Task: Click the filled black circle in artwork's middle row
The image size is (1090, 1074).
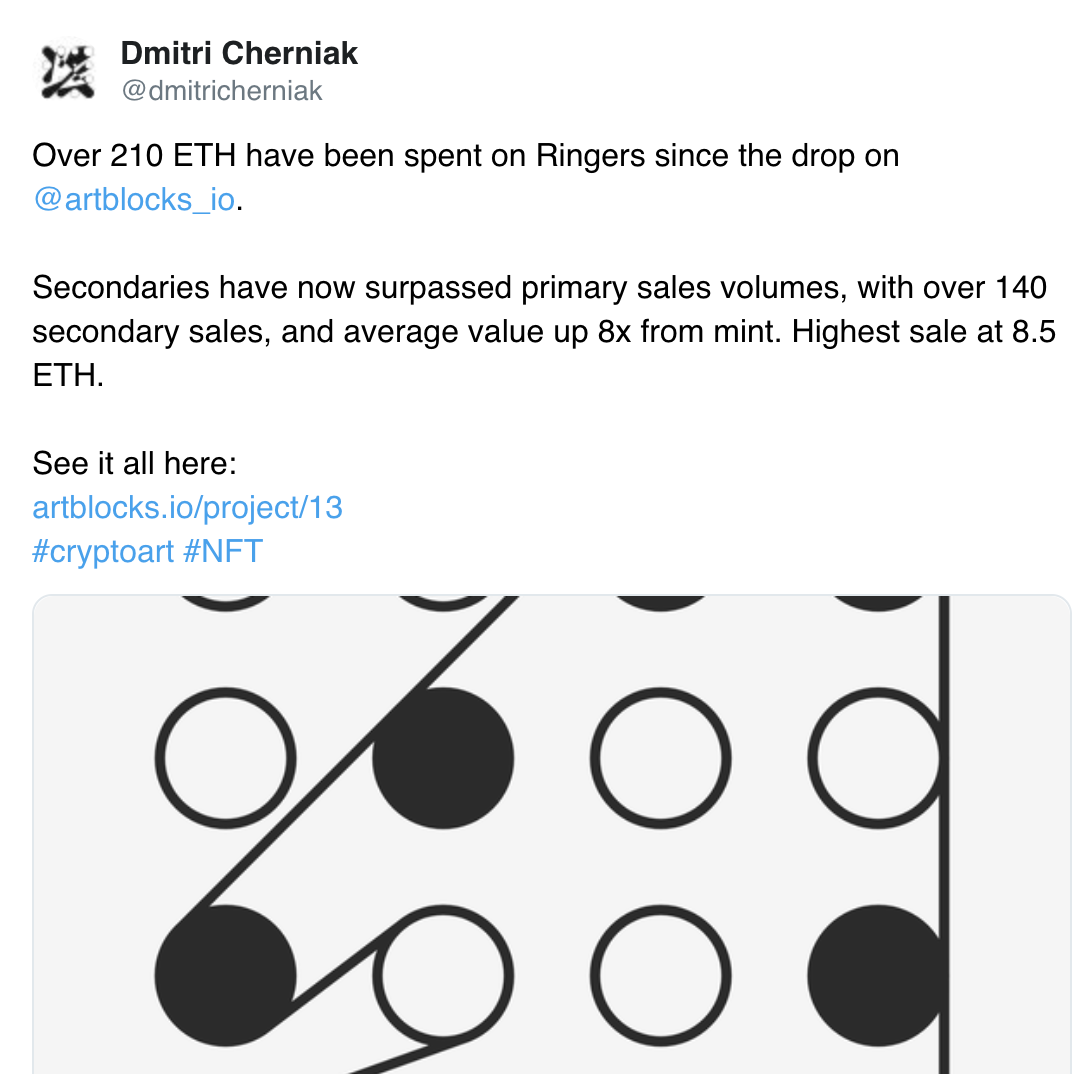Action: coord(443,758)
